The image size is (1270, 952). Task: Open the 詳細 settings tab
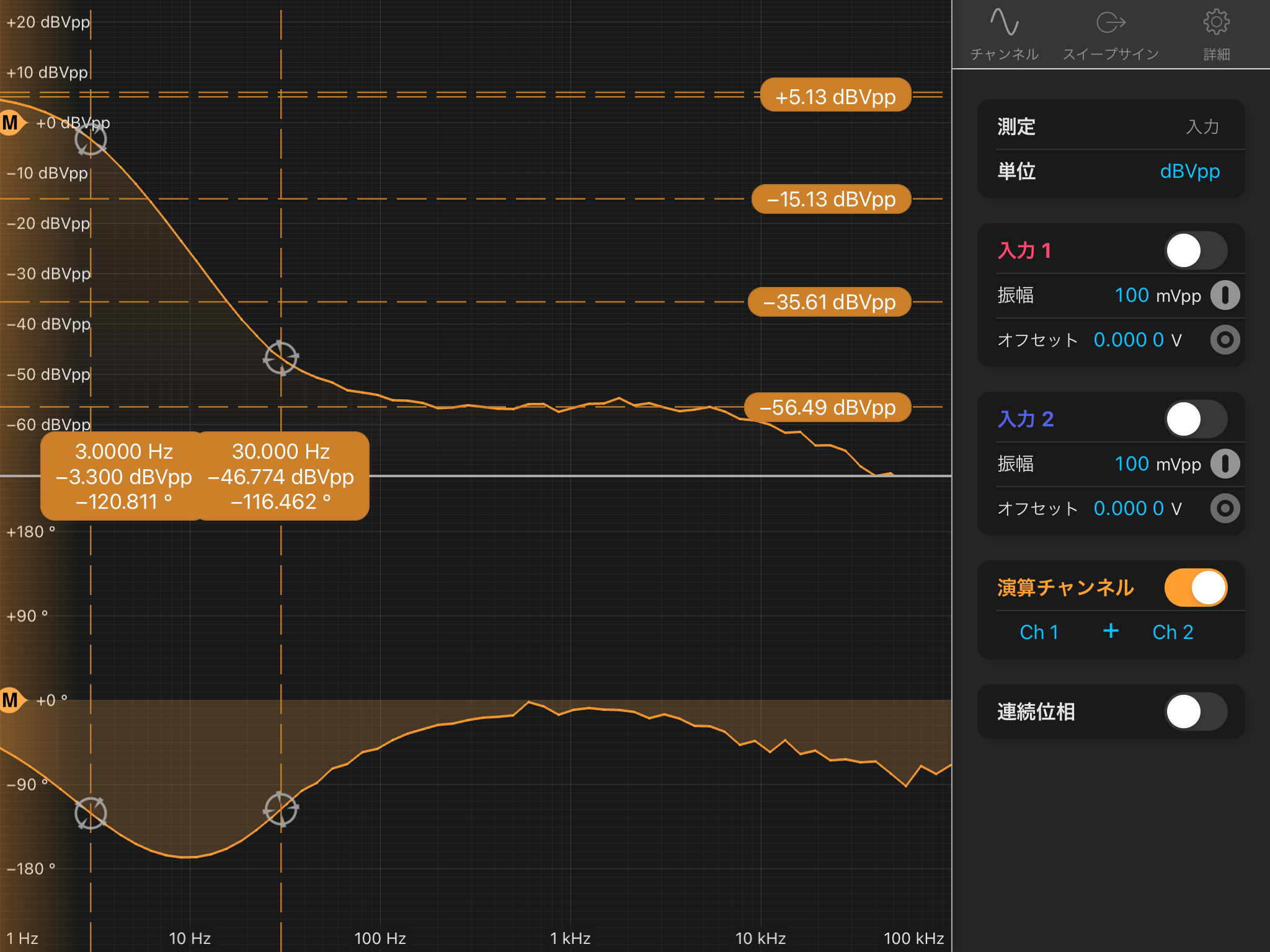point(1216,35)
